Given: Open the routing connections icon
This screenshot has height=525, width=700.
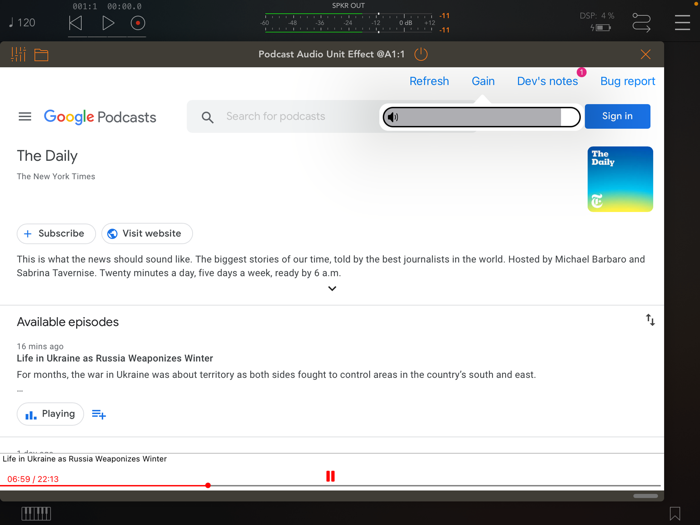Looking at the screenshot, I should click(x=642, y=22).
